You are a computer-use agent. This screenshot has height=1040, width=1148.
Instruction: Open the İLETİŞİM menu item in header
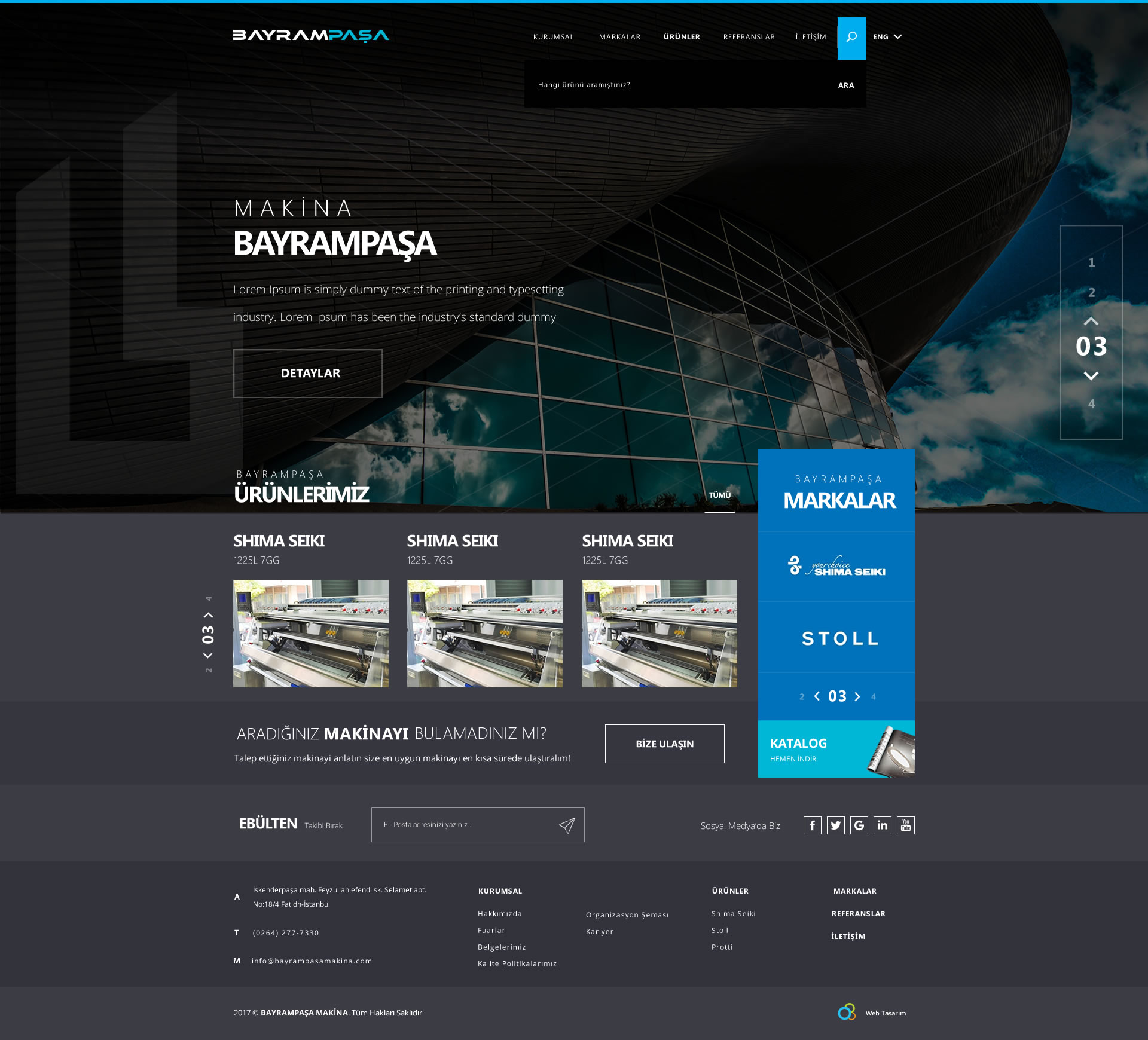click(x=811, y=37)
